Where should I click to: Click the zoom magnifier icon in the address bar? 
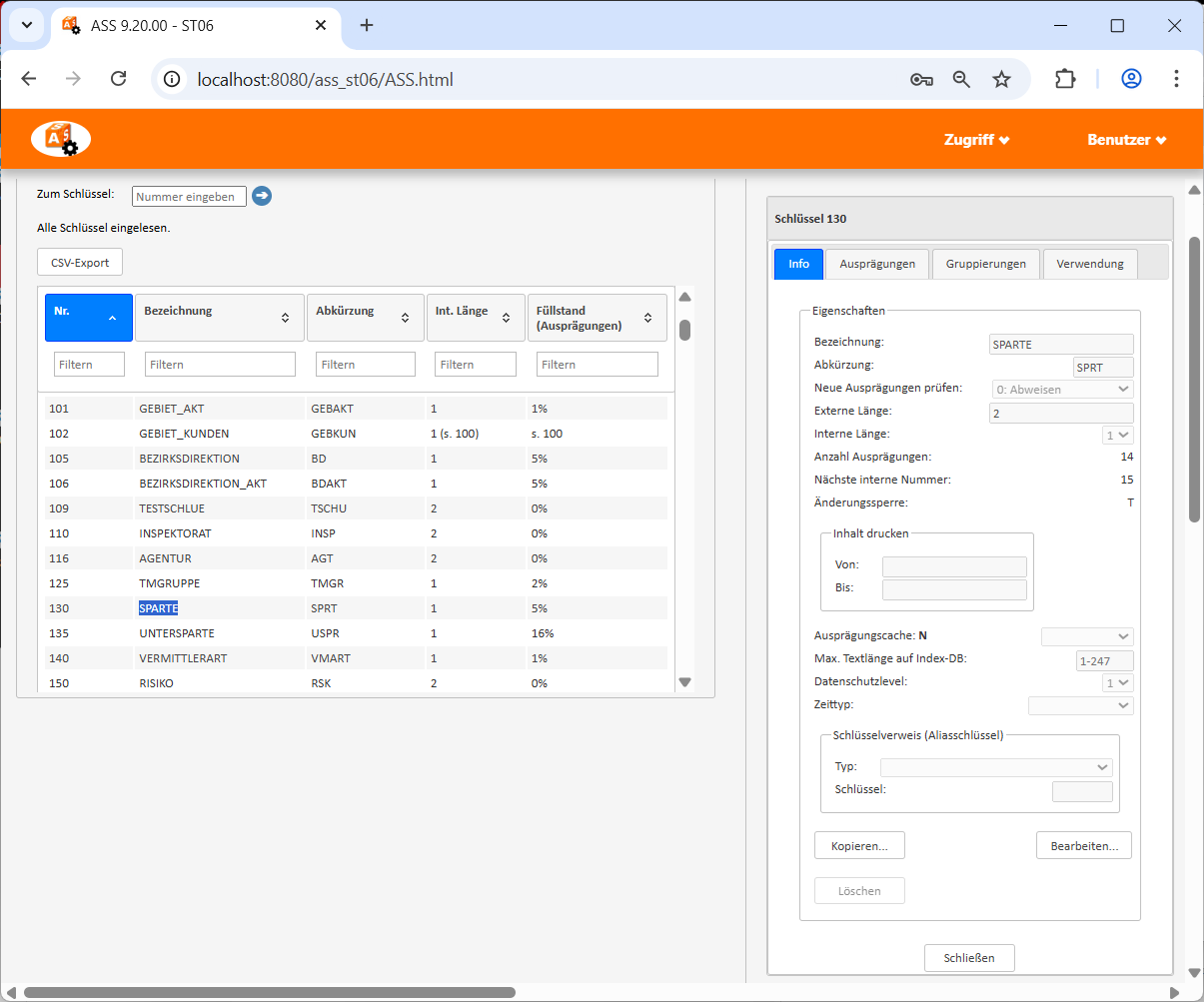click(961, 79)
